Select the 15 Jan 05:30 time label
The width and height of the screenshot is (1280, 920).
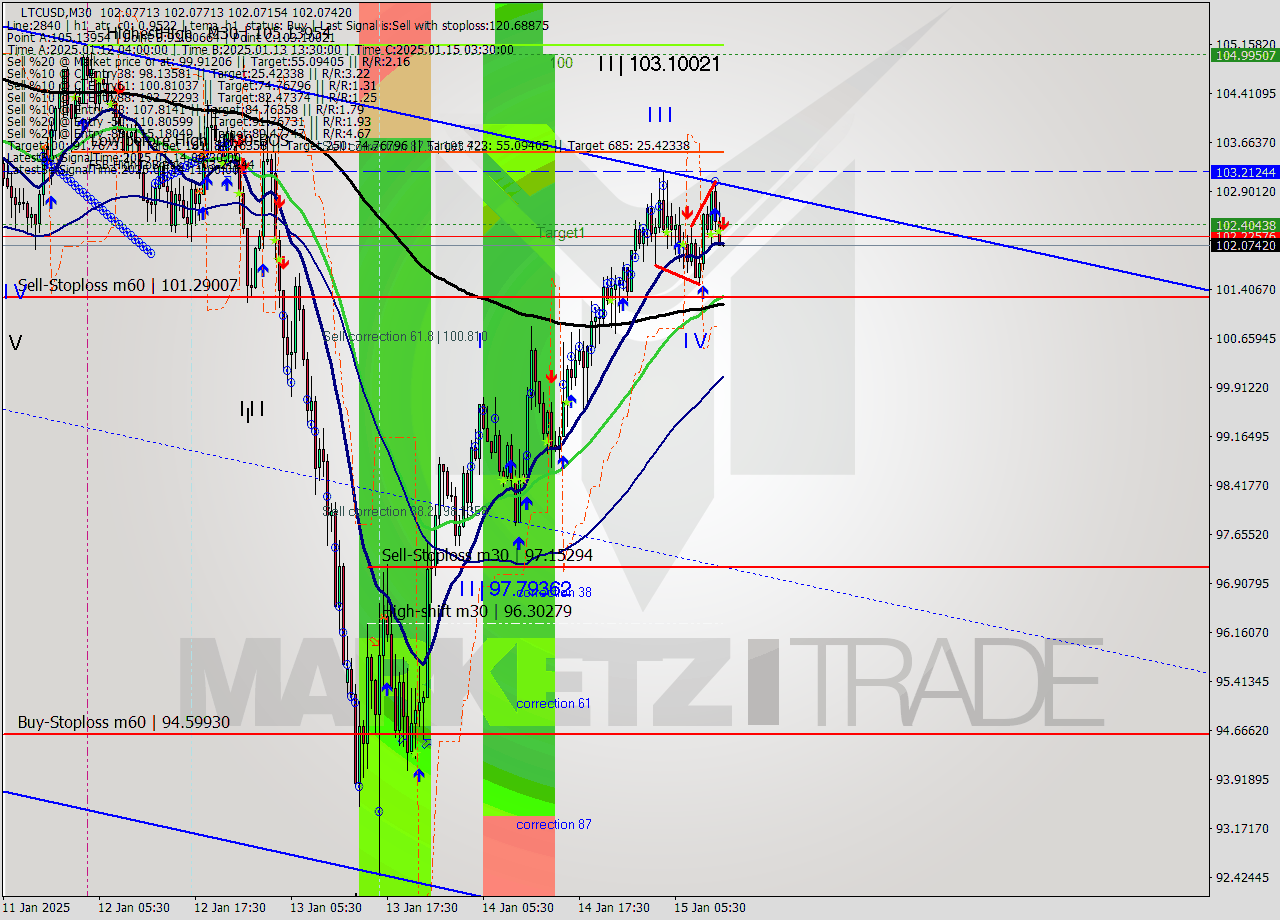point(710,908)
